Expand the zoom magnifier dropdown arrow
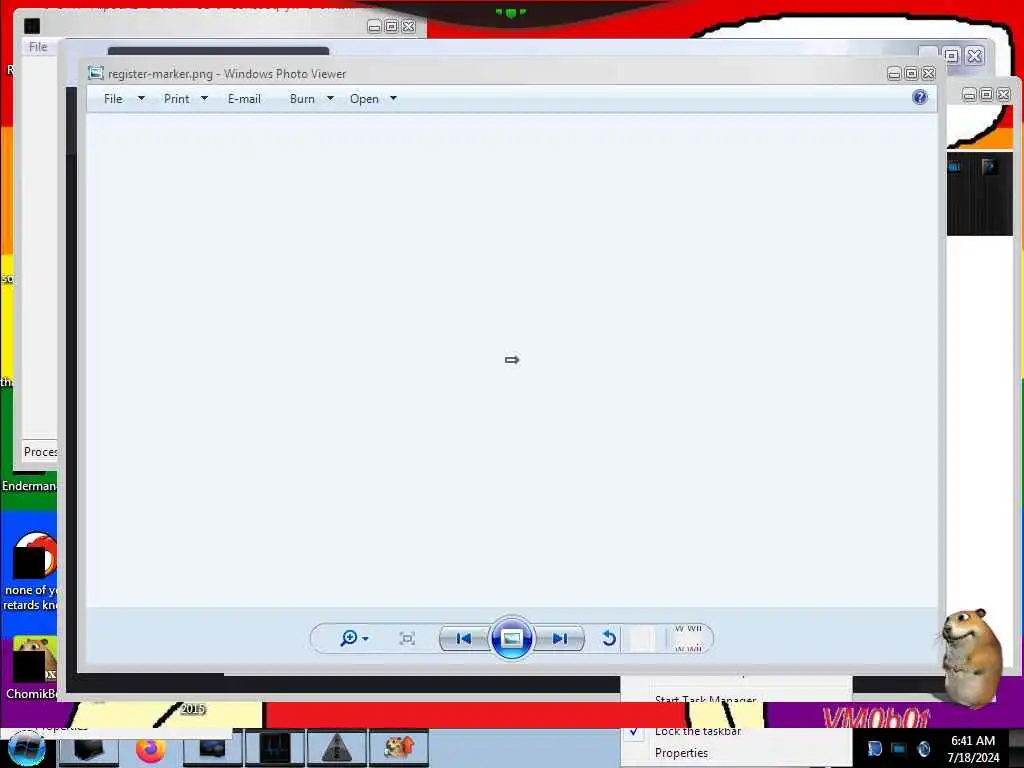This screenshot has height=768, width=1024. 365,639
